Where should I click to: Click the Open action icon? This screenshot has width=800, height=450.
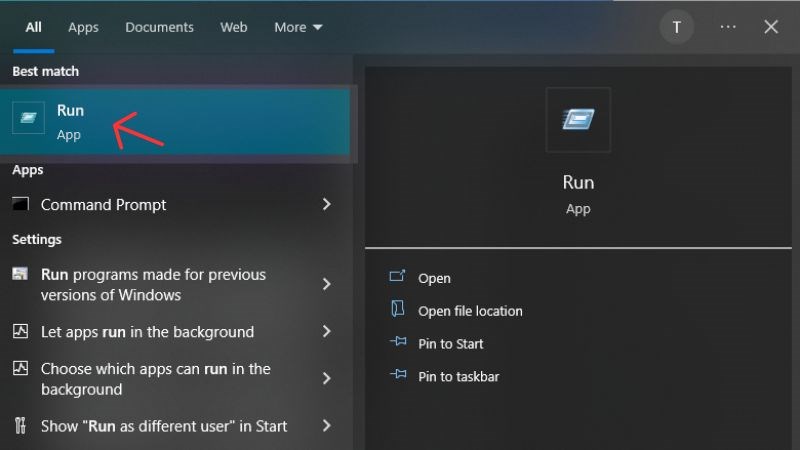pos(397,277)
